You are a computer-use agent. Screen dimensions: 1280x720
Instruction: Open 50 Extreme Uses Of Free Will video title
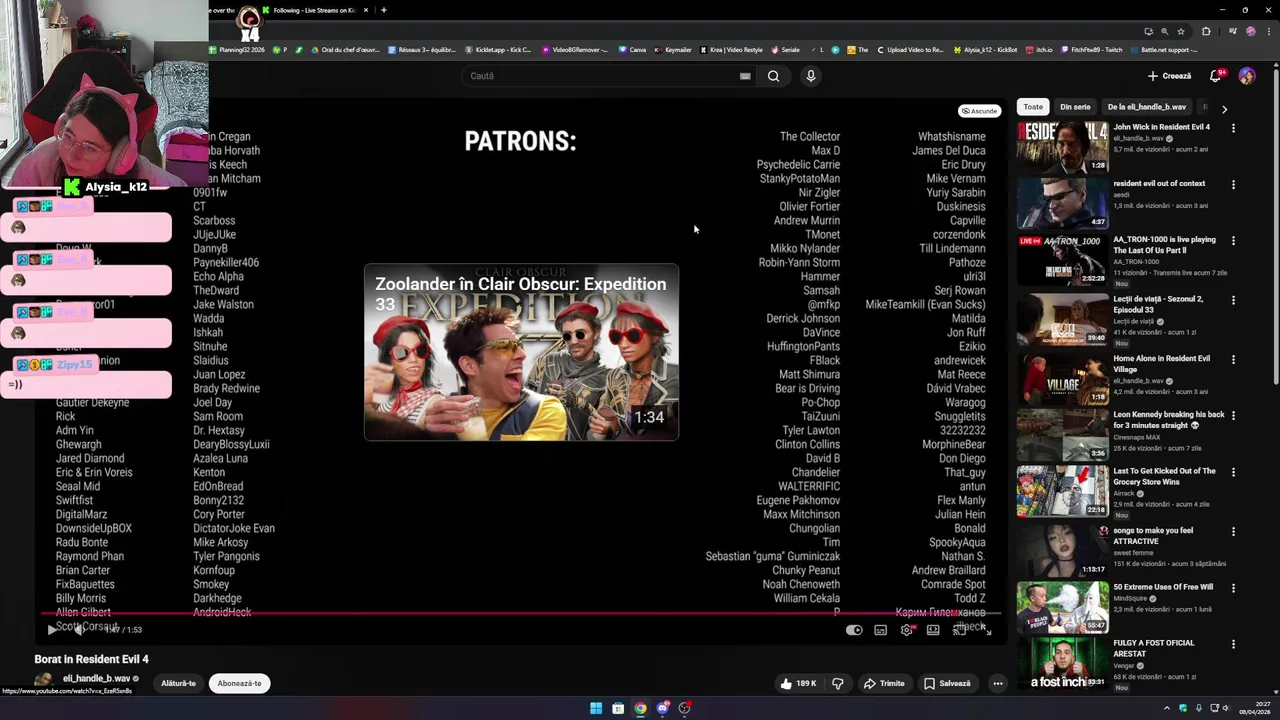(x=1163, y=587)
